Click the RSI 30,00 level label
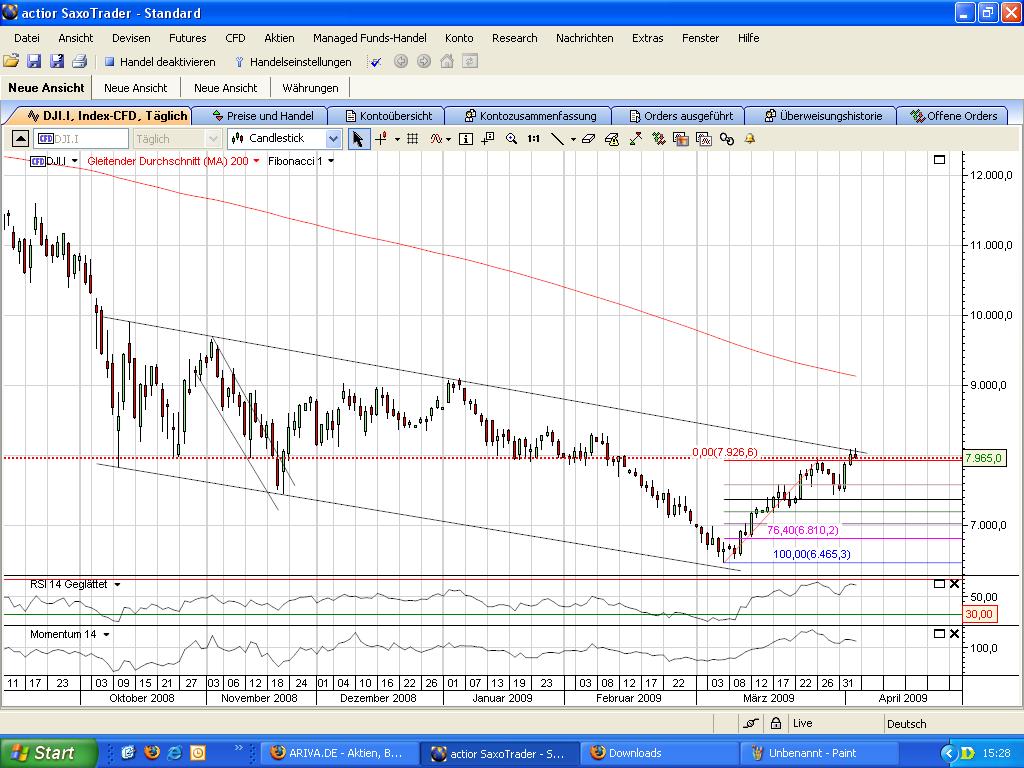The height and width of the screenshot is (768, 1024). tap(979, 614)
